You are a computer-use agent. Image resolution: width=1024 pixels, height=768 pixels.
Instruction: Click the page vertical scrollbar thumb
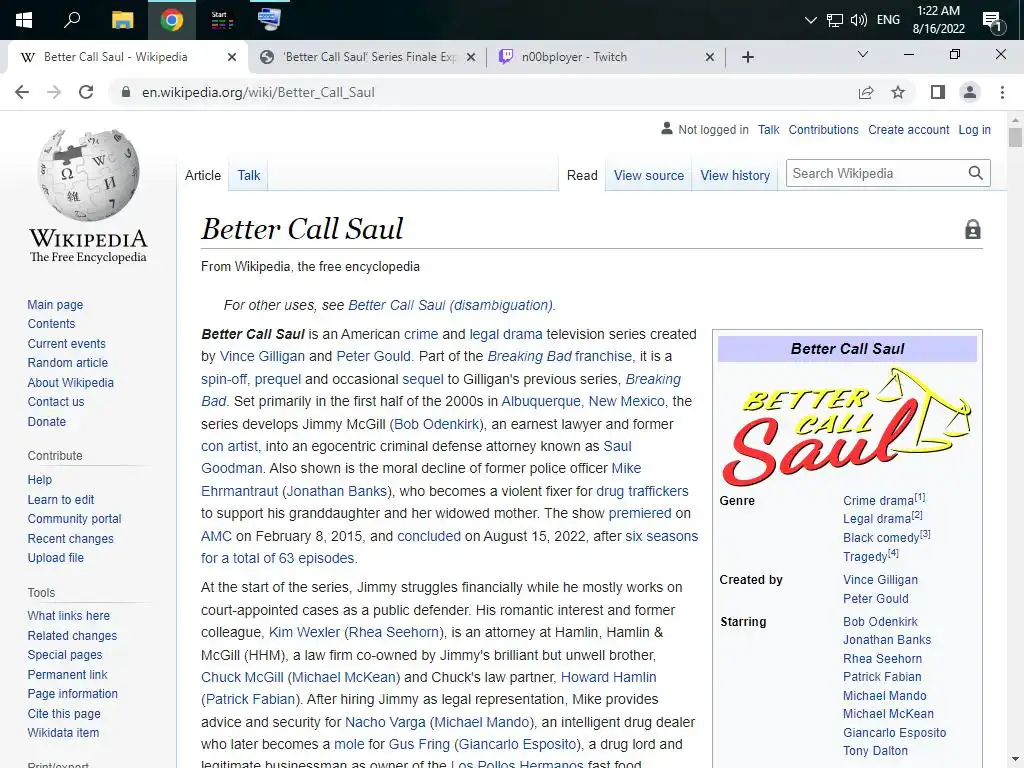1014,138
